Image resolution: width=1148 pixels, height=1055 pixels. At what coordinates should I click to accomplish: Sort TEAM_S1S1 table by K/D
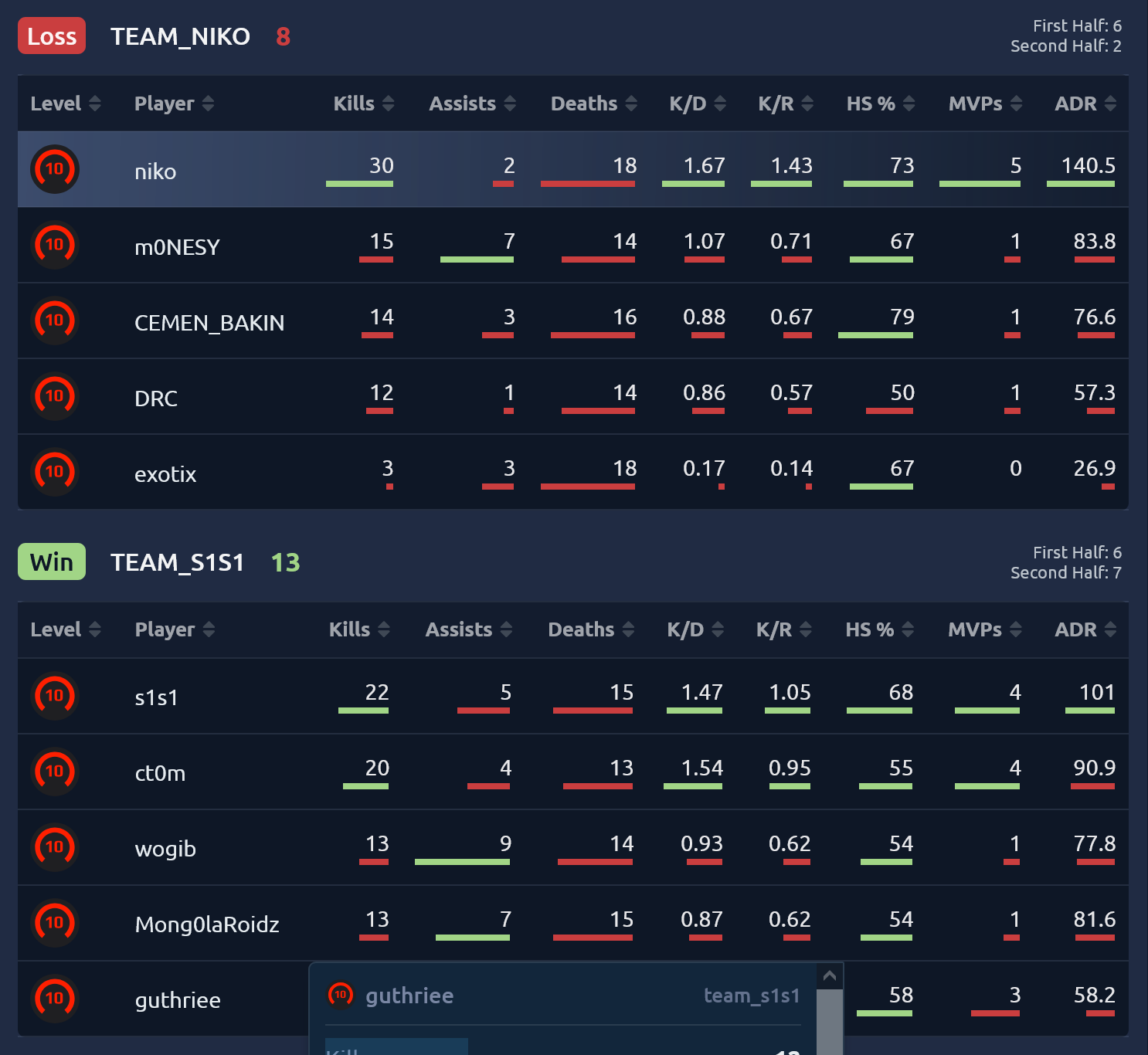(695, 629)
